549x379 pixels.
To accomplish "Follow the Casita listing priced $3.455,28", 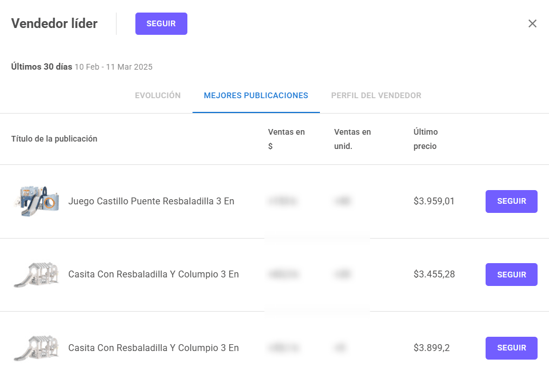I will click(511, 274).
